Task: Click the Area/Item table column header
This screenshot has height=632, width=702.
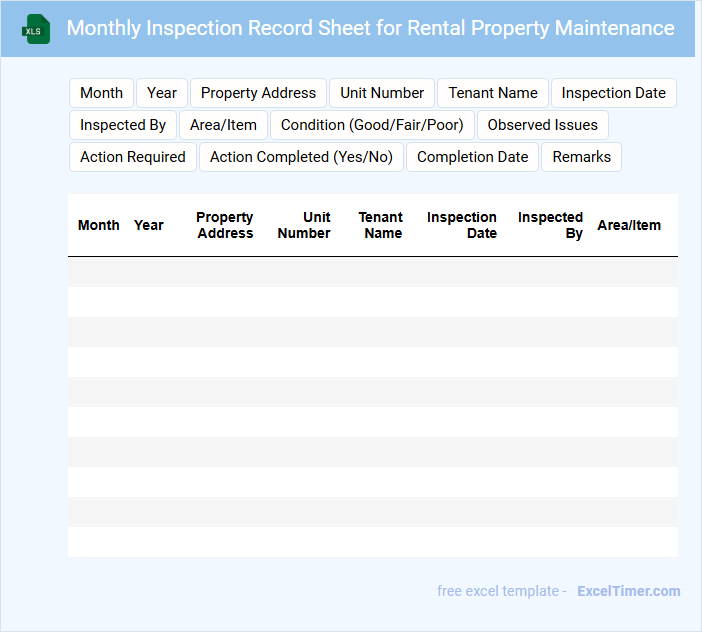Action: pyautogui.click(x=629, y=225)
